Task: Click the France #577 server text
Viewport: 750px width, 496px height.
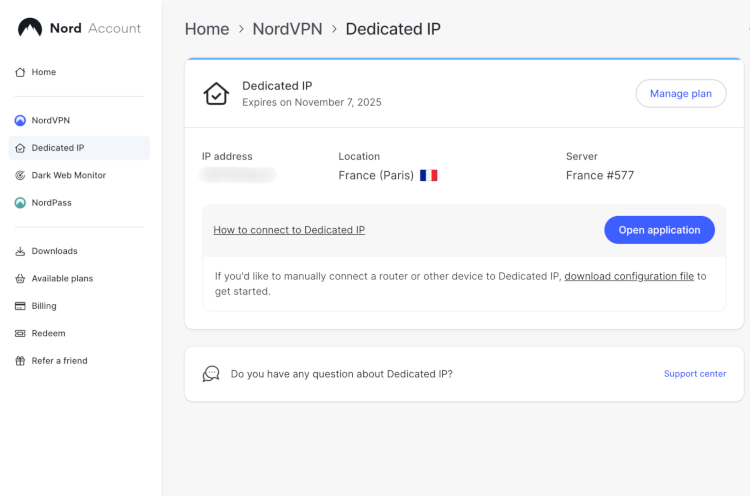Action: pos(600,176)
